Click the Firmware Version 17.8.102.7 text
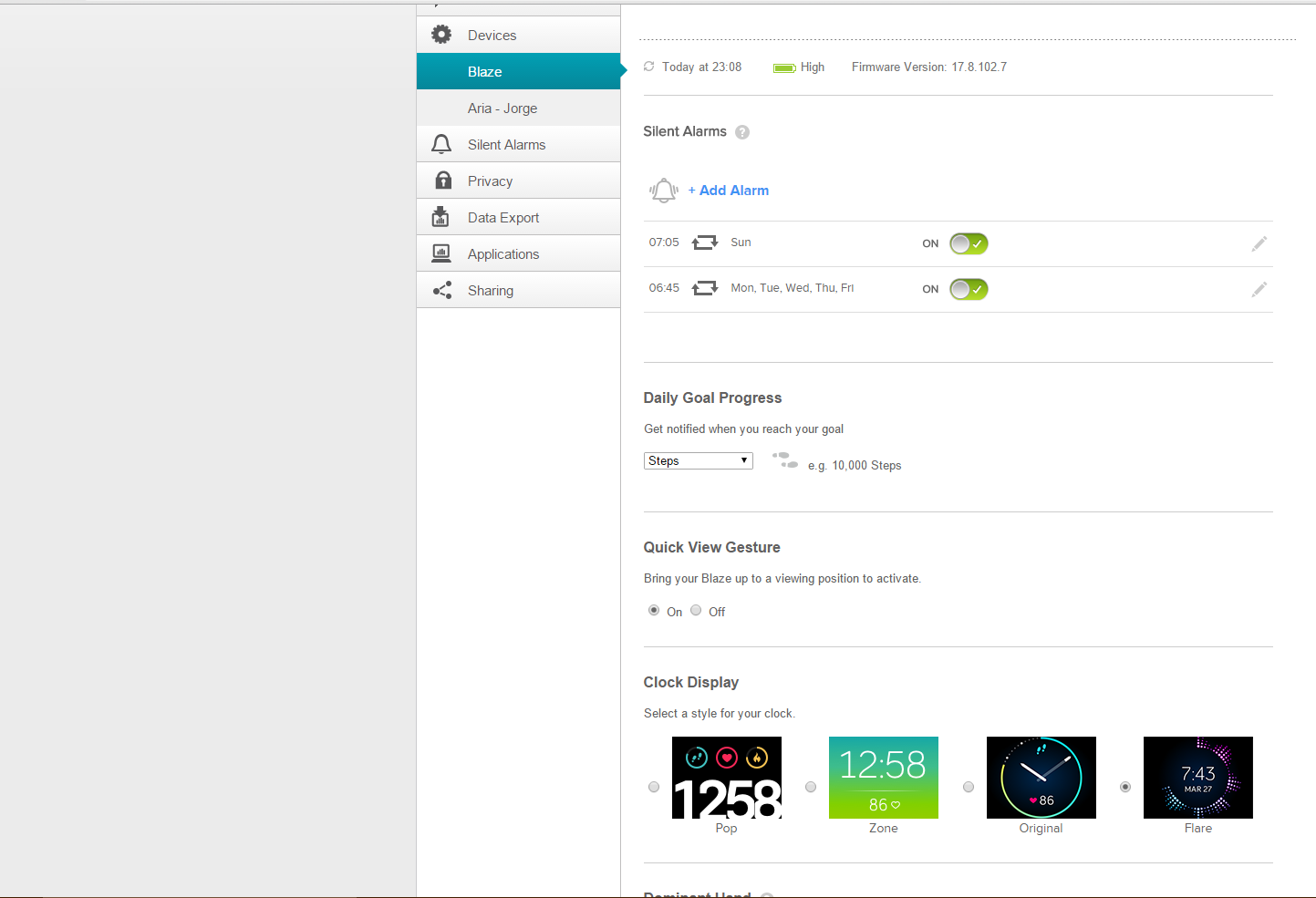The height and width of the screenshot is (898, 1316). (x=929, y=67)
